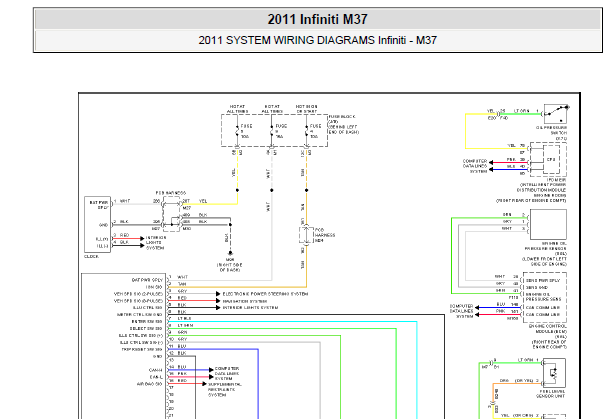Click the fuel level sensor resistor symbol
This screenshot has height=419, width=606.
click(x=554, y=373)
